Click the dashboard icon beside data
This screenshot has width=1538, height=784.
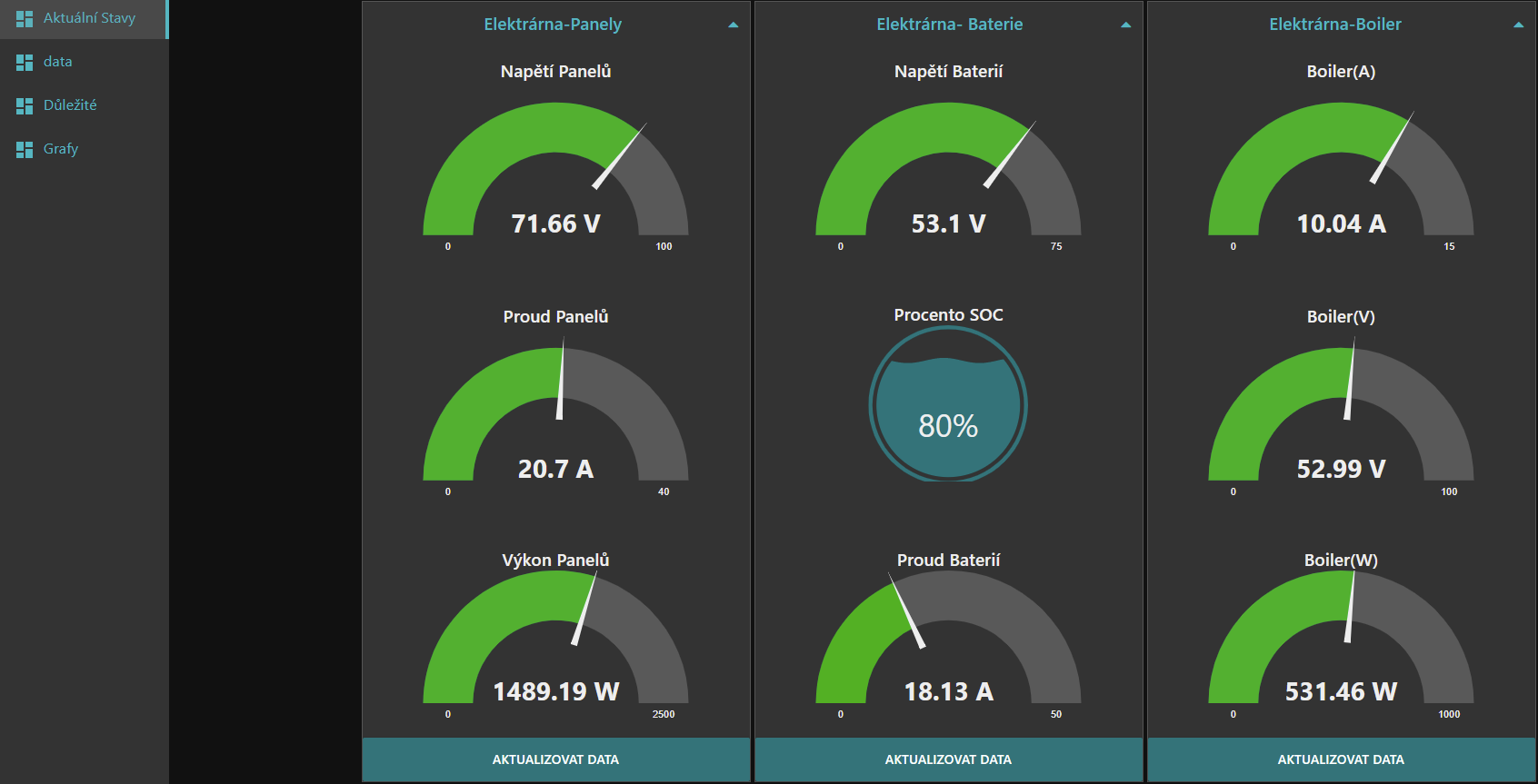[25, 62]
